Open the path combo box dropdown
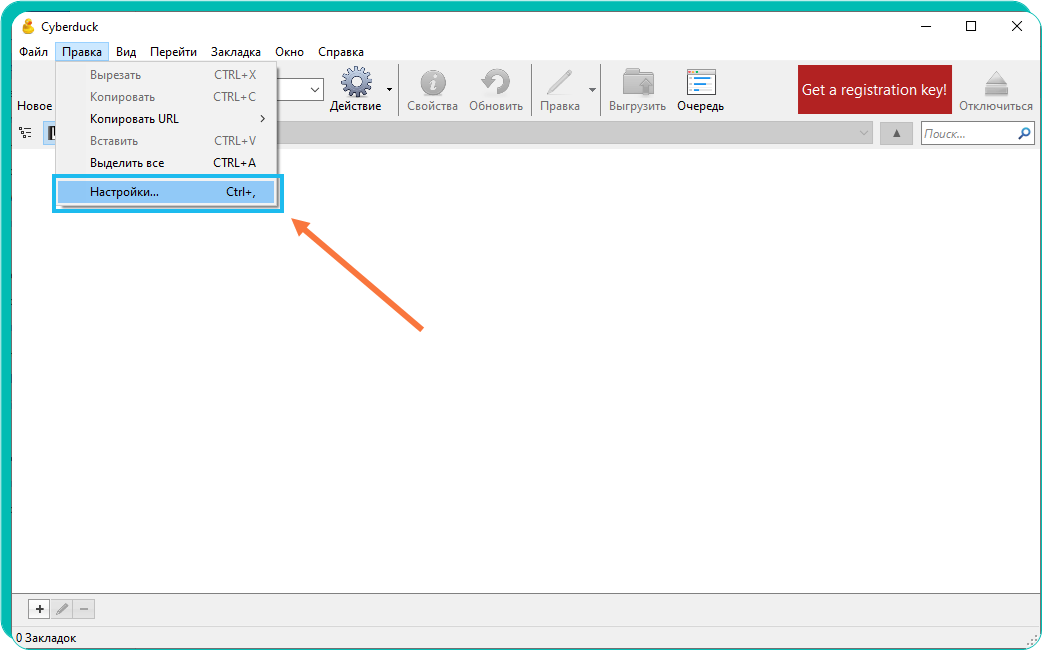This screenshot has height=650, width=1042. (863, 133)
